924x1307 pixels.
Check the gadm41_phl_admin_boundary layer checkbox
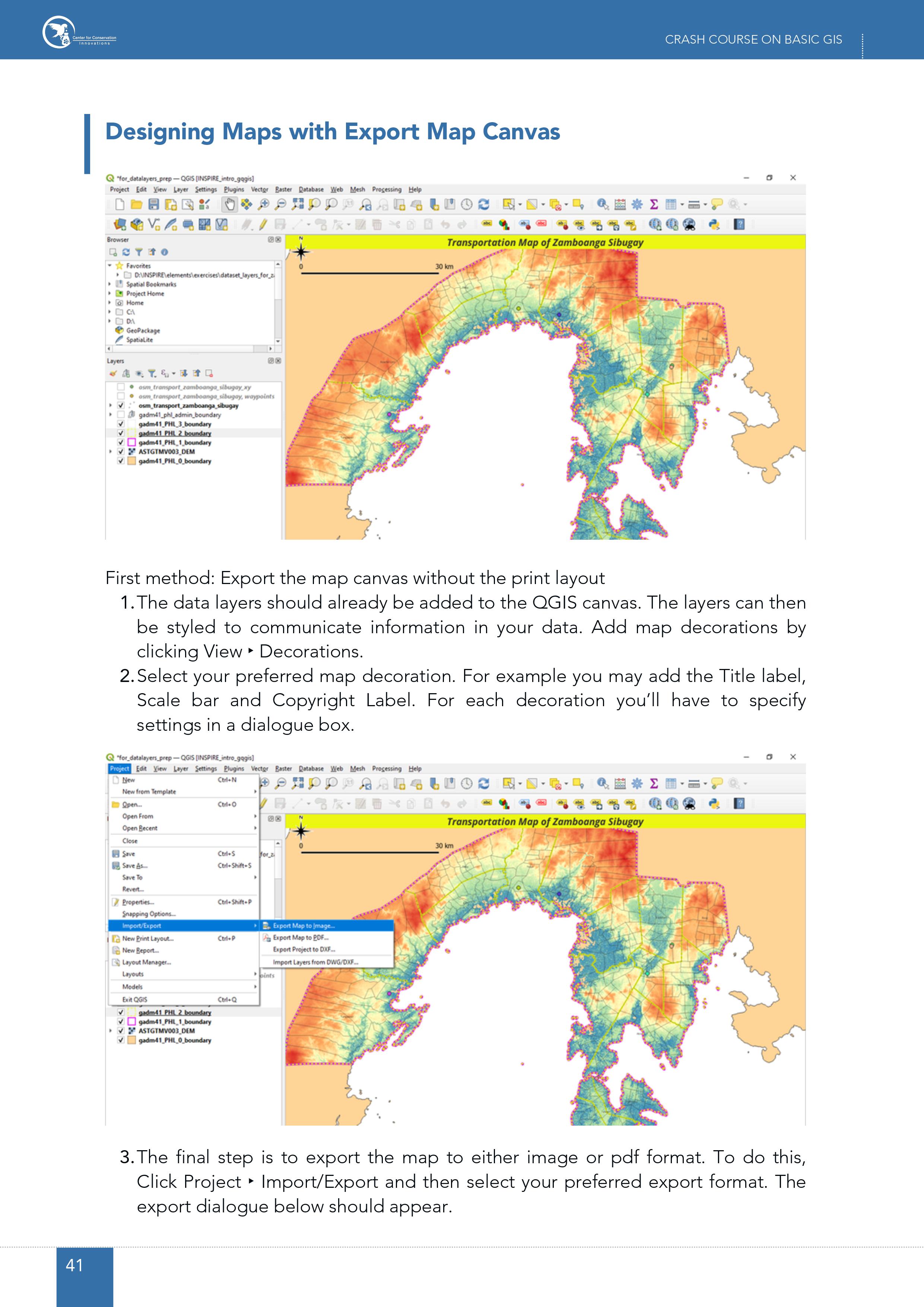point(121,415)
